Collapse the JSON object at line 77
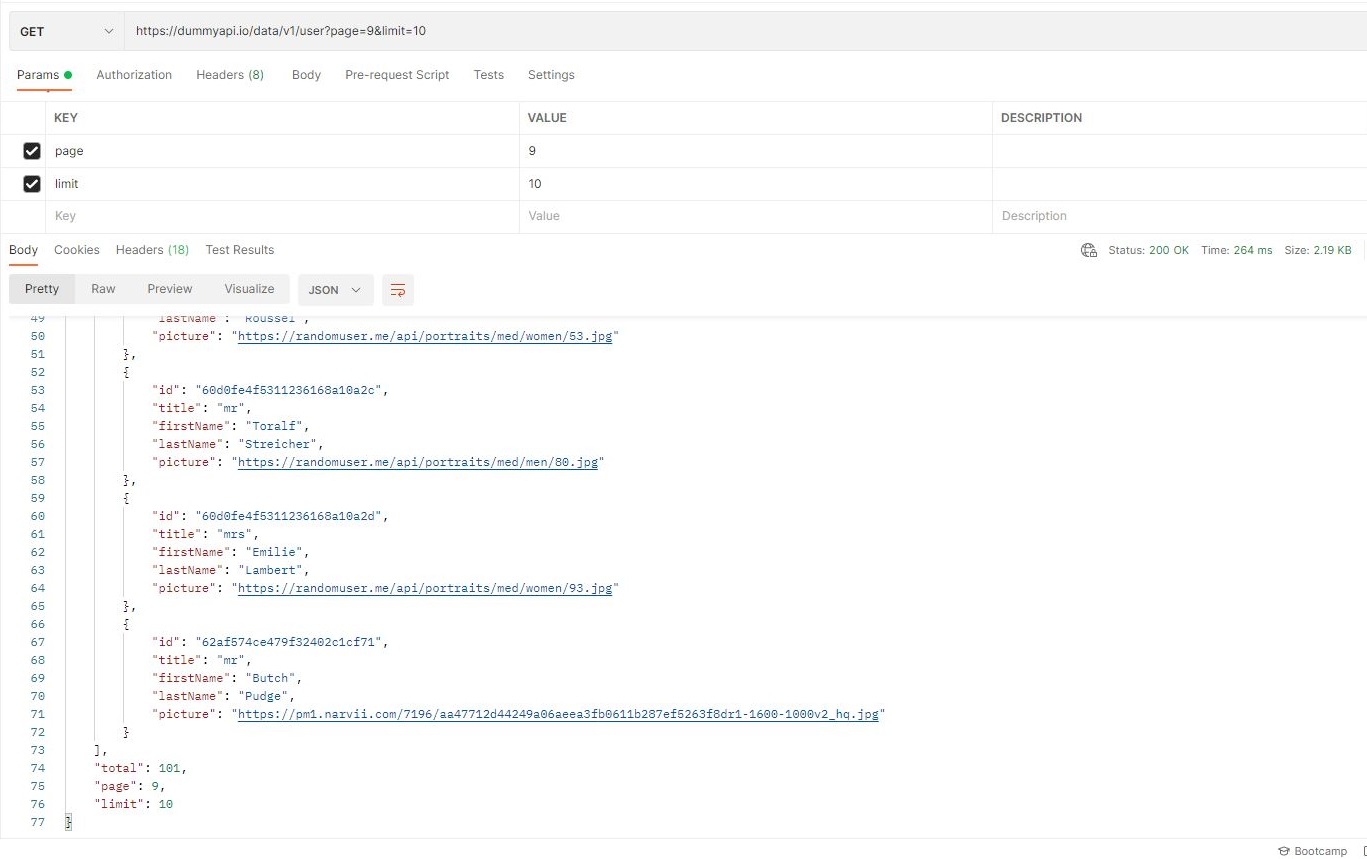Viewport: 1367px width, 859px height. click(x=68, y=822)
